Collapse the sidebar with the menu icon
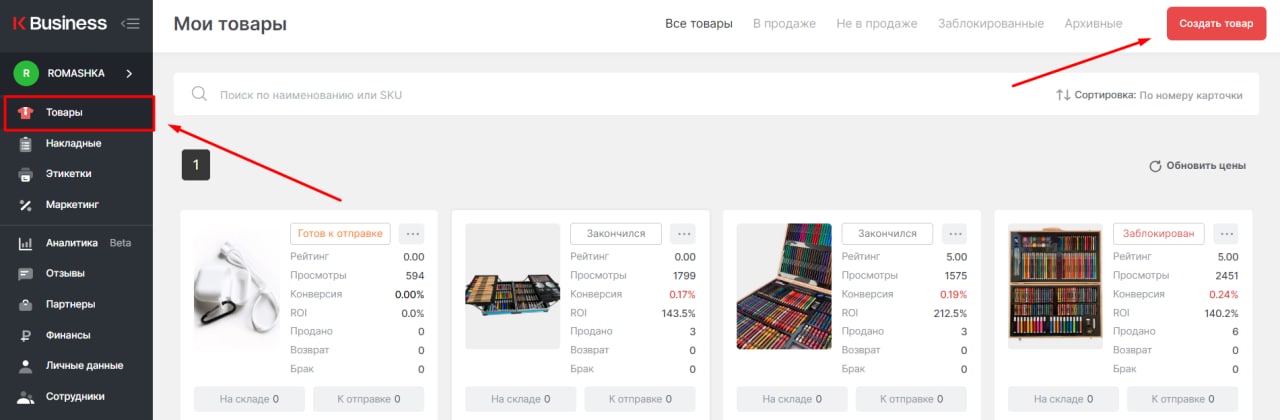 [x=129, y=24]
